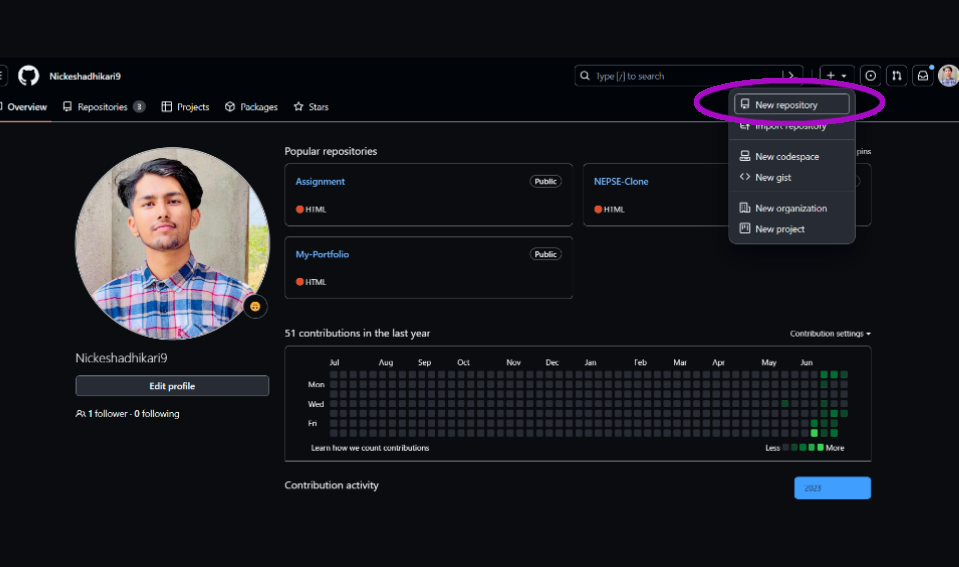Click the Edit profile button

(x=172, y=386)
